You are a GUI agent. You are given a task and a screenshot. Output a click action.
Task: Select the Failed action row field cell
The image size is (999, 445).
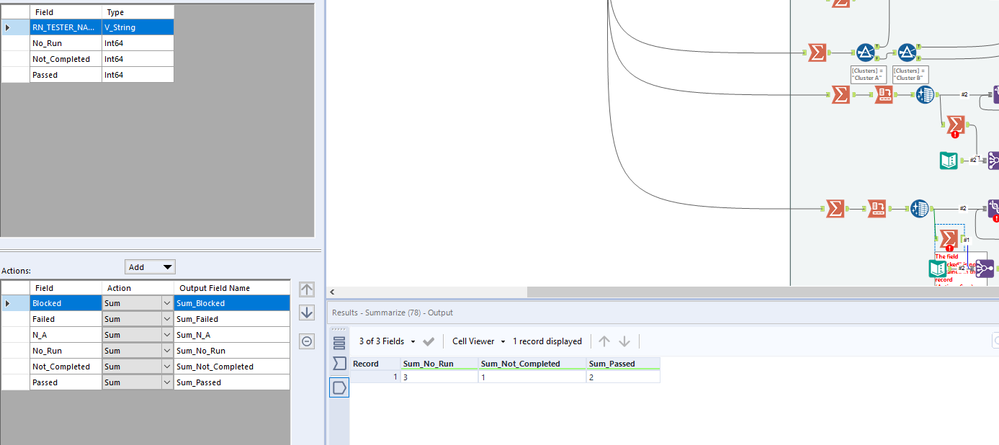(x=66, y=319)
